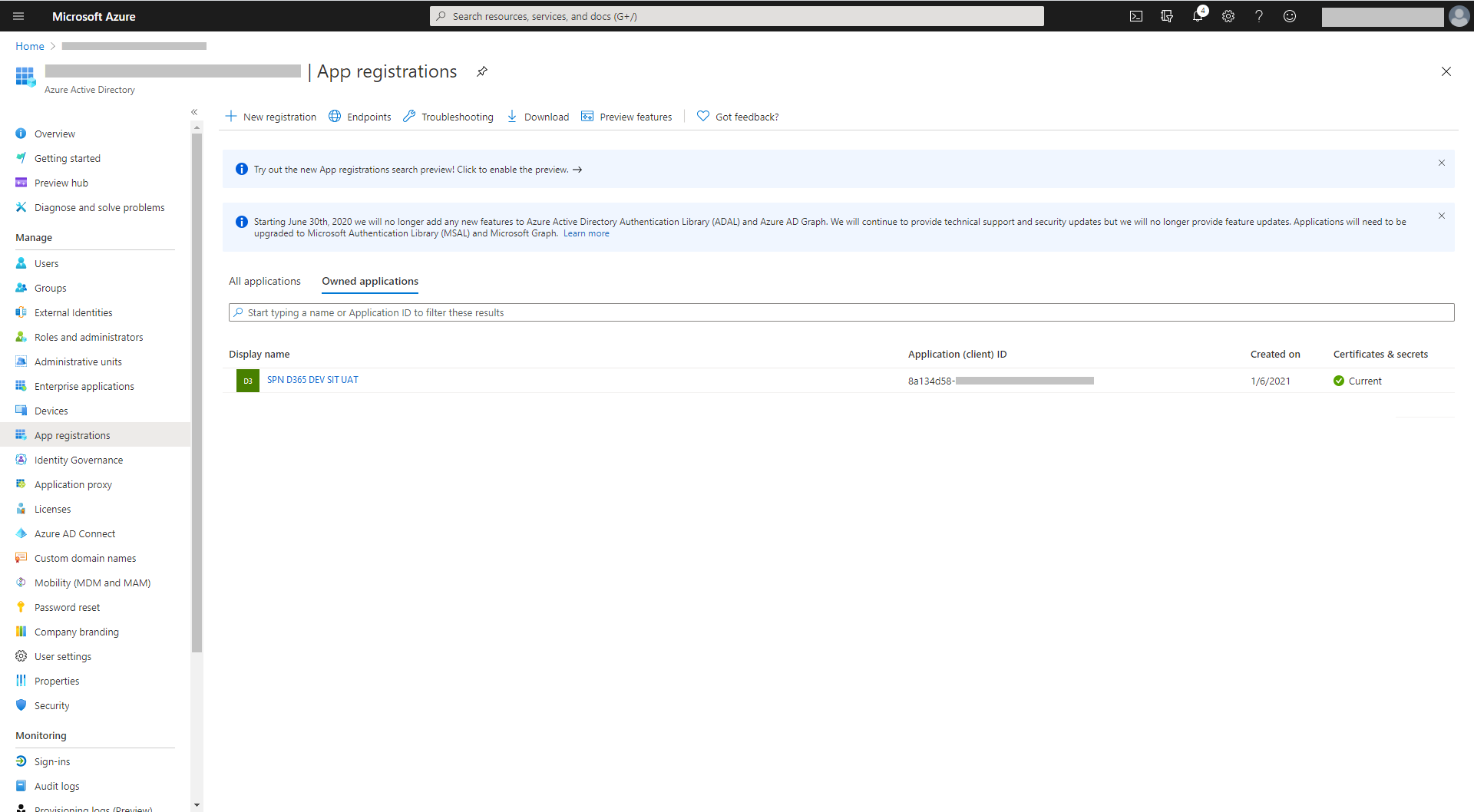
Task: Open portal settings gear icon
Action: click(1228, 16)
